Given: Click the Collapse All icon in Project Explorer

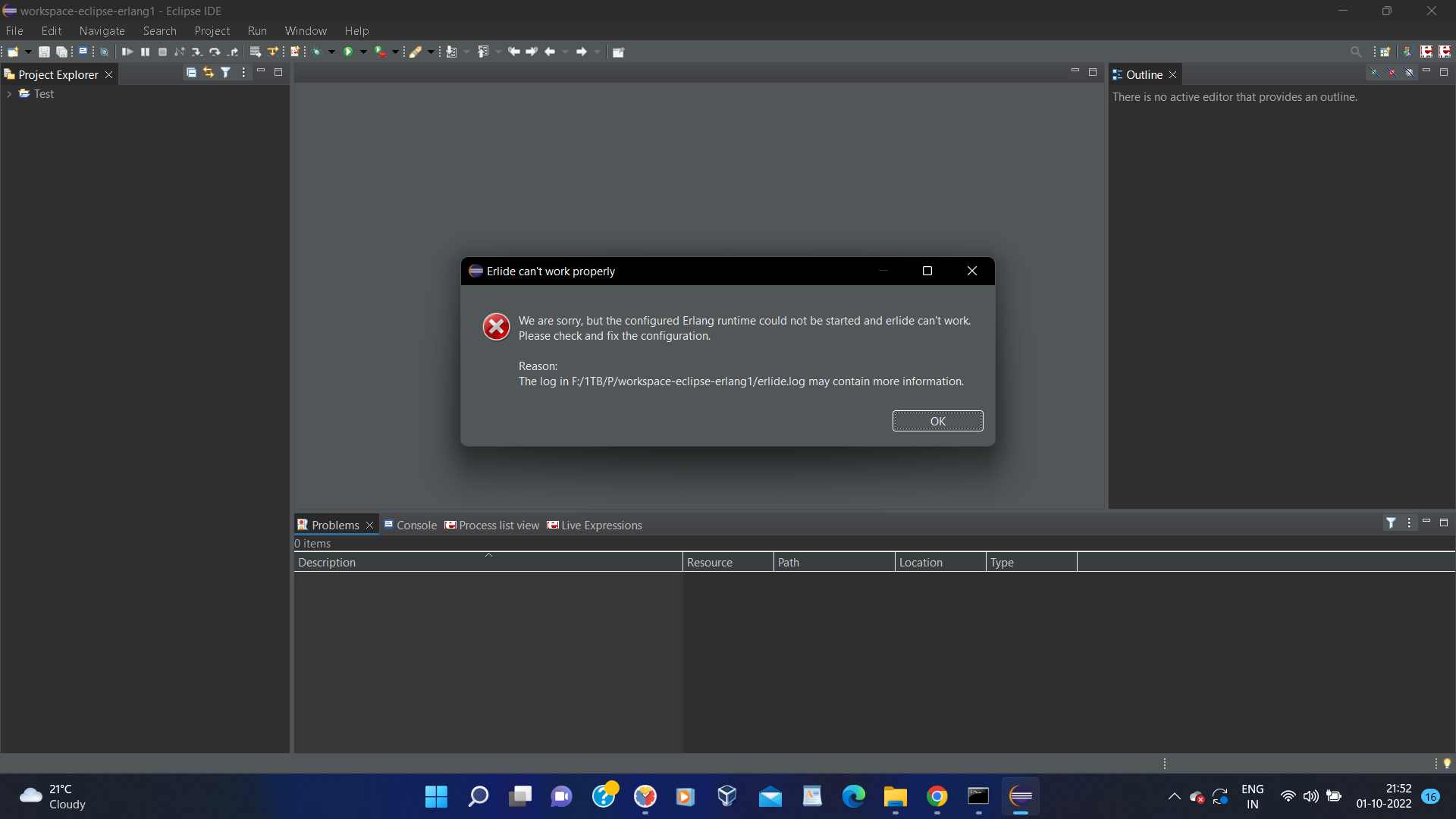Looking at the screenshot, I should (191, 72).
